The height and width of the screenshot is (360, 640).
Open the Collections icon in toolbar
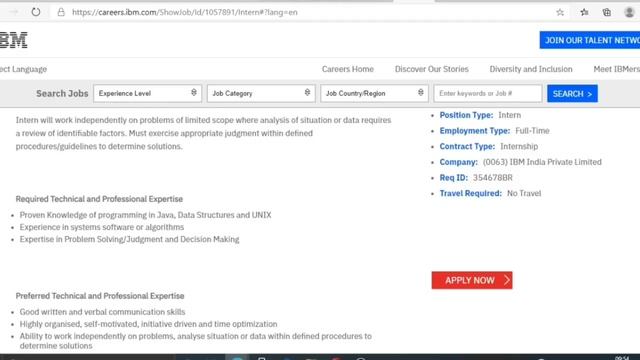(x=607, y=12)
